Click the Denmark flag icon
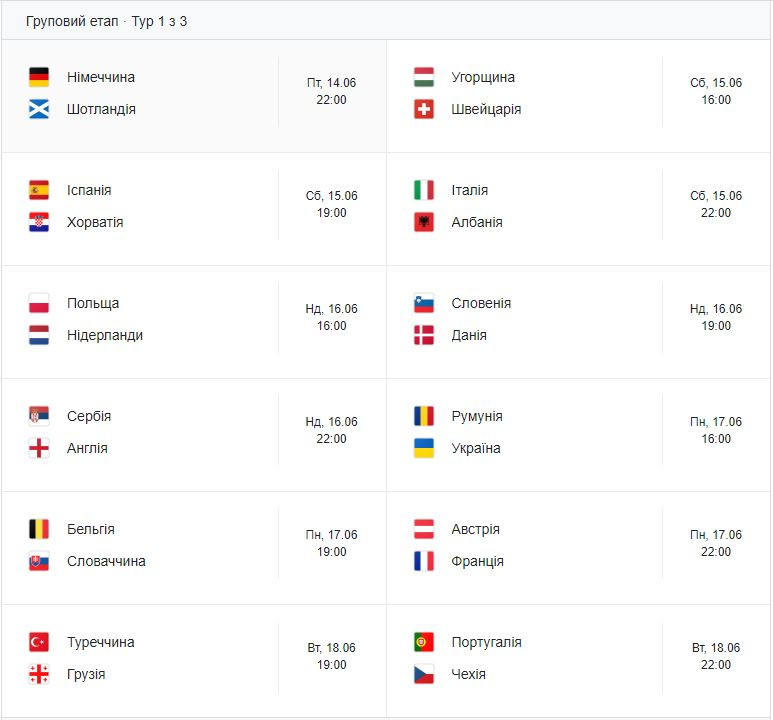This screenshot has width=773, height=720. [423, 335]
